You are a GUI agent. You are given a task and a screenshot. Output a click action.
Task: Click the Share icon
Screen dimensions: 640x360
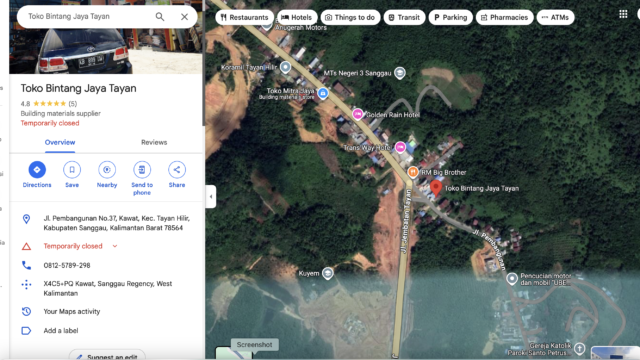coord(177,169)
